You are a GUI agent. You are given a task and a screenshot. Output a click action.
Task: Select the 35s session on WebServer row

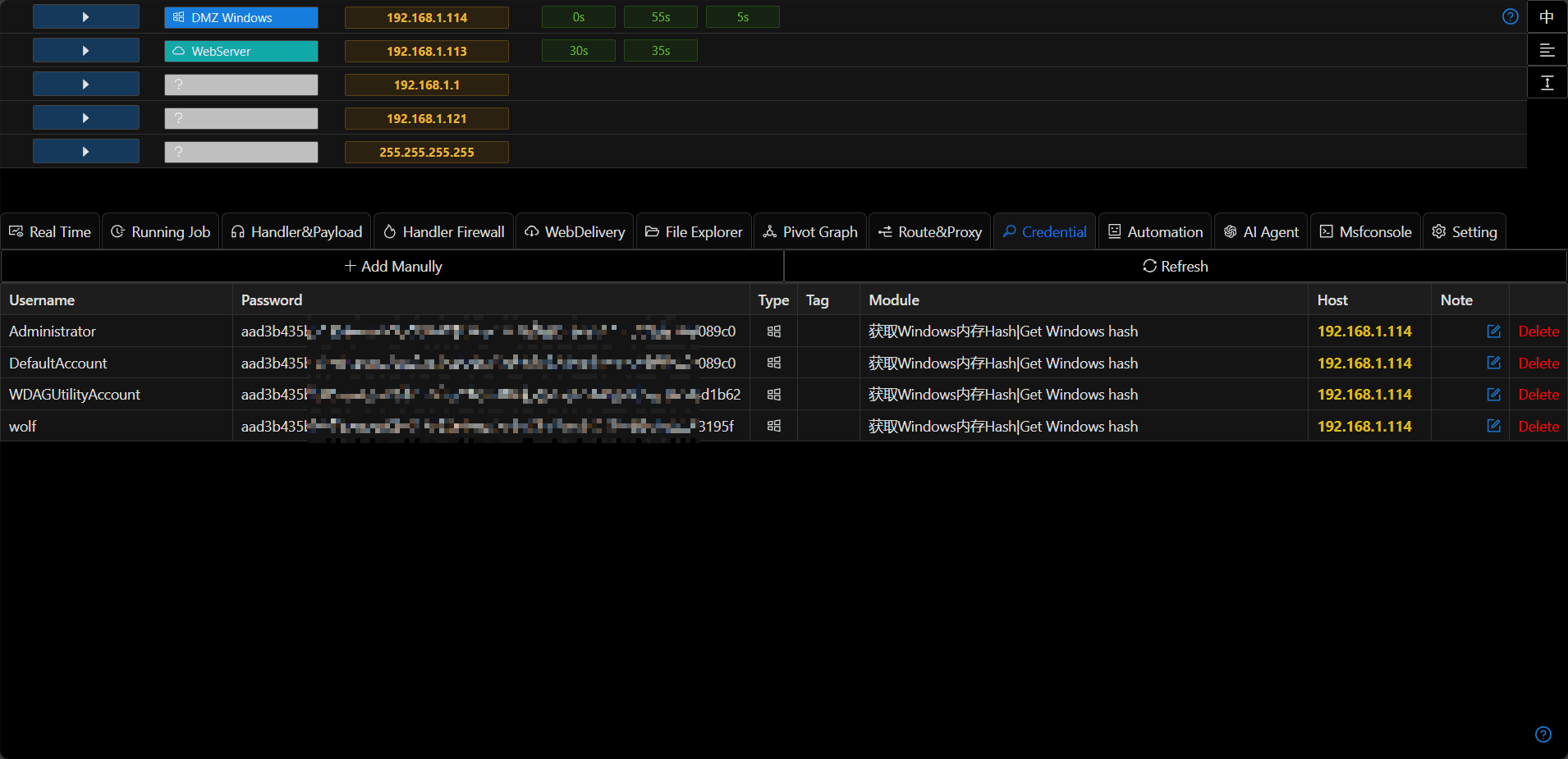(661, 51)
